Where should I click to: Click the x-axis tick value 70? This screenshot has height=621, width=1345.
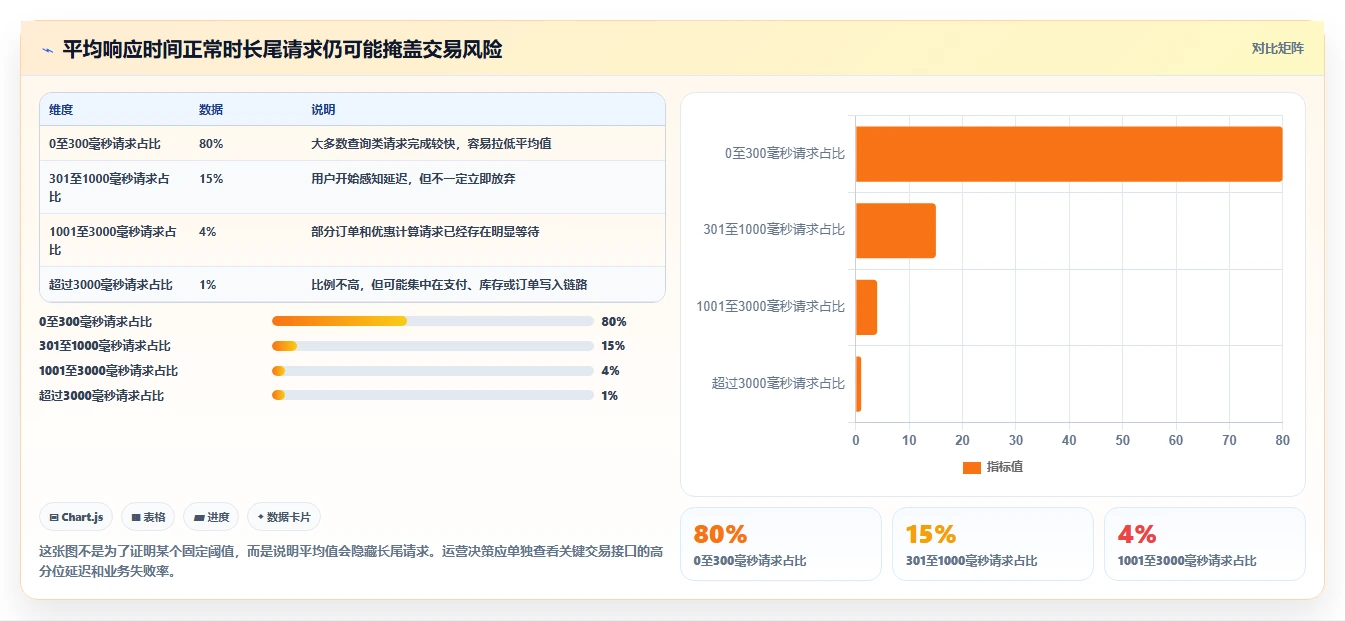(1229, 440)
